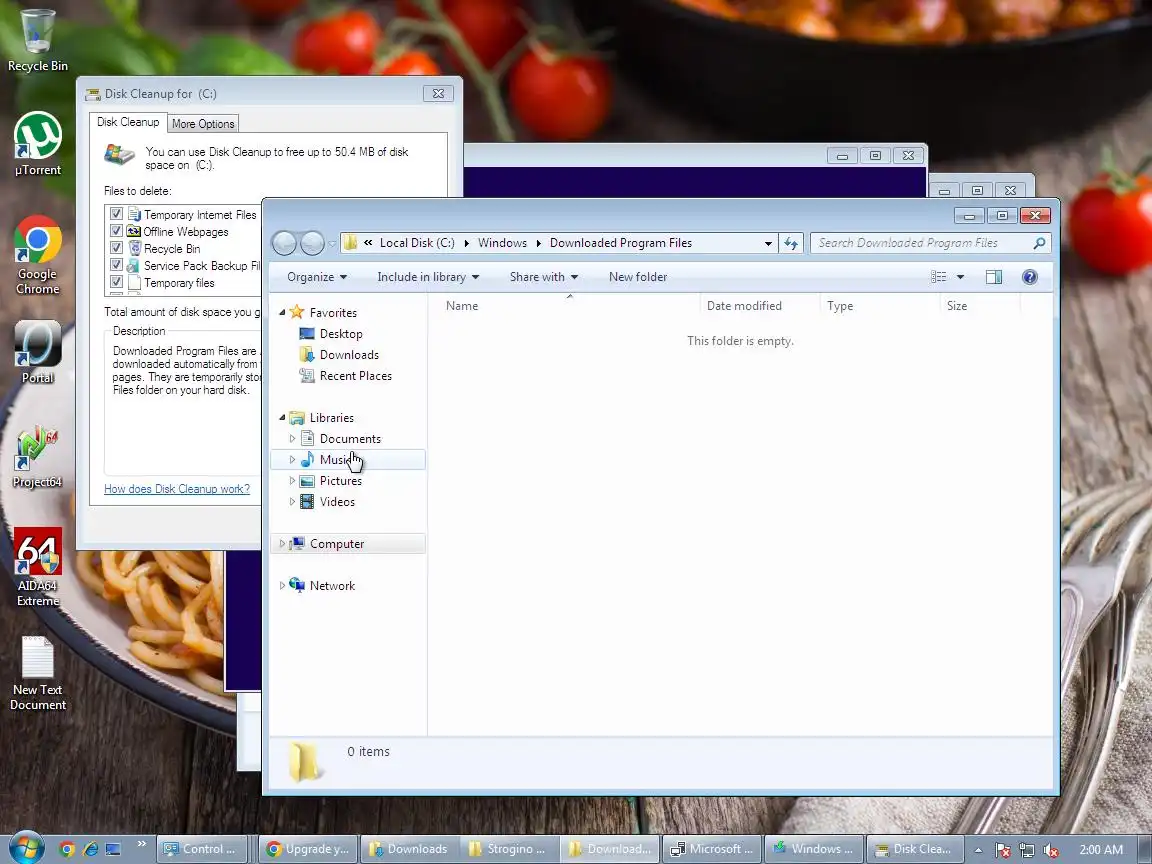Switch to Control Panel taskbar window
This screenshot has height=864, width=1152.
click(x=204, y=849)
